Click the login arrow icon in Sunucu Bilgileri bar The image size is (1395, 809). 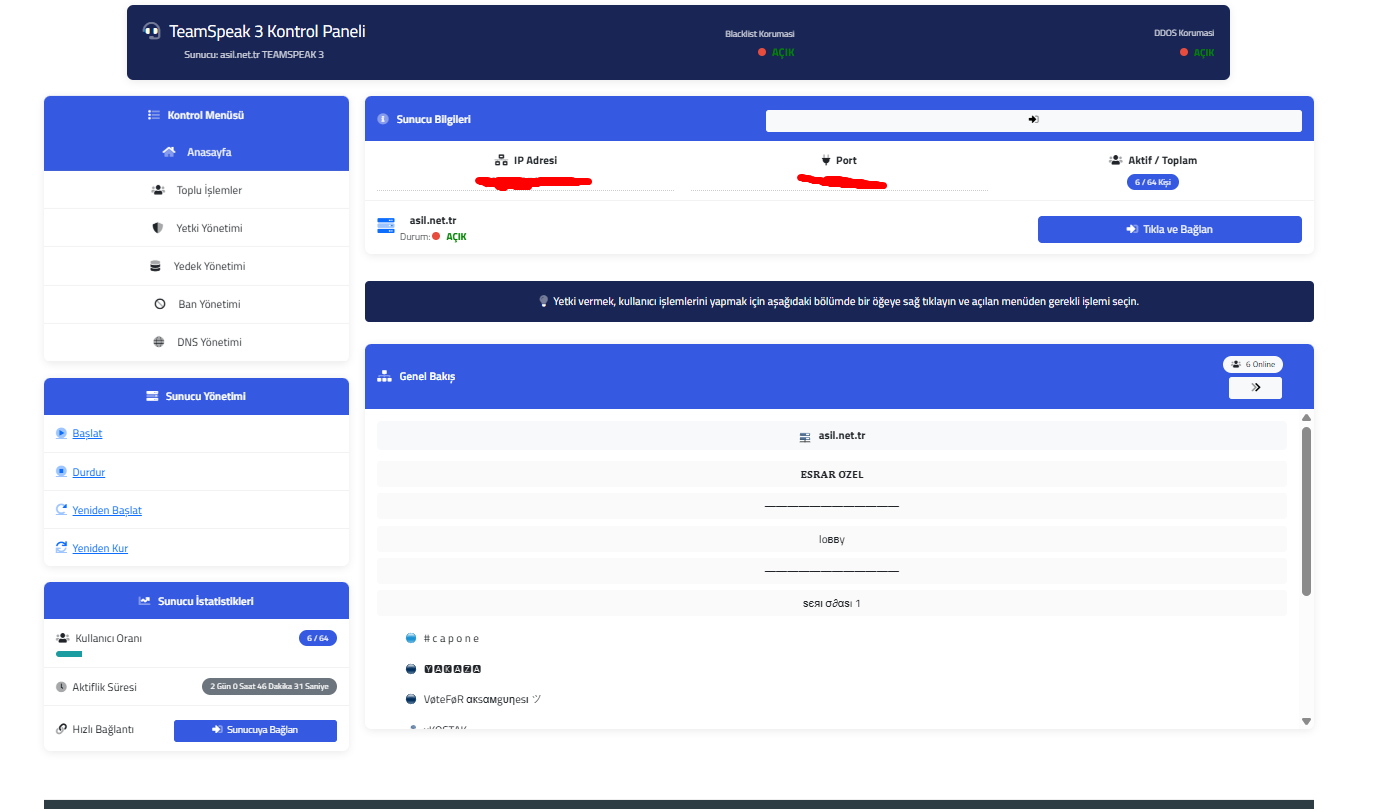[x=1033, y=120]
